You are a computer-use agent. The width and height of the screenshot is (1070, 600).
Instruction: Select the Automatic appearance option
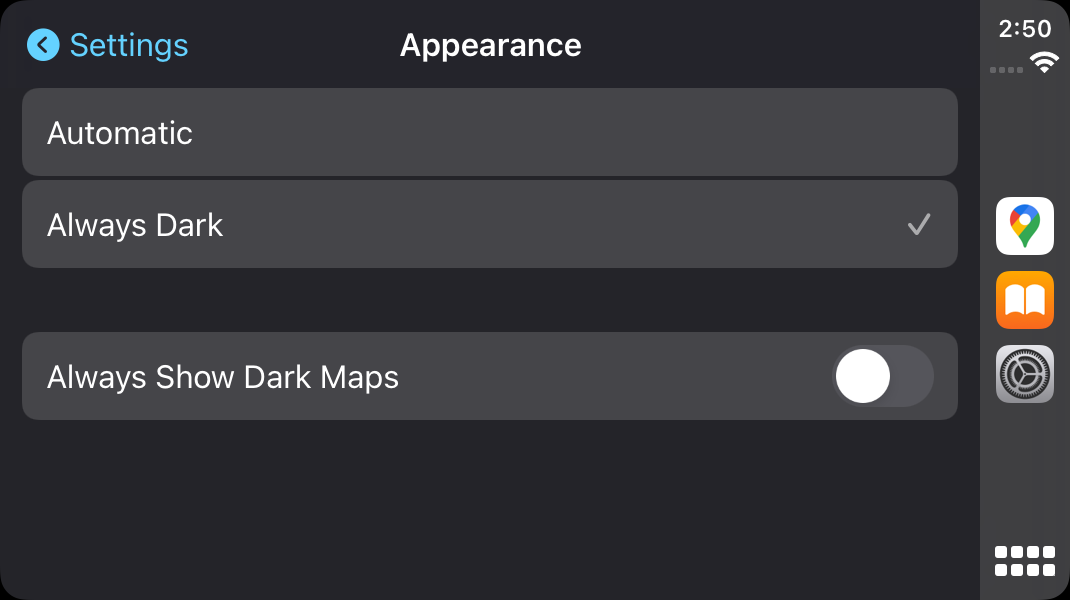tap(490, 132)
